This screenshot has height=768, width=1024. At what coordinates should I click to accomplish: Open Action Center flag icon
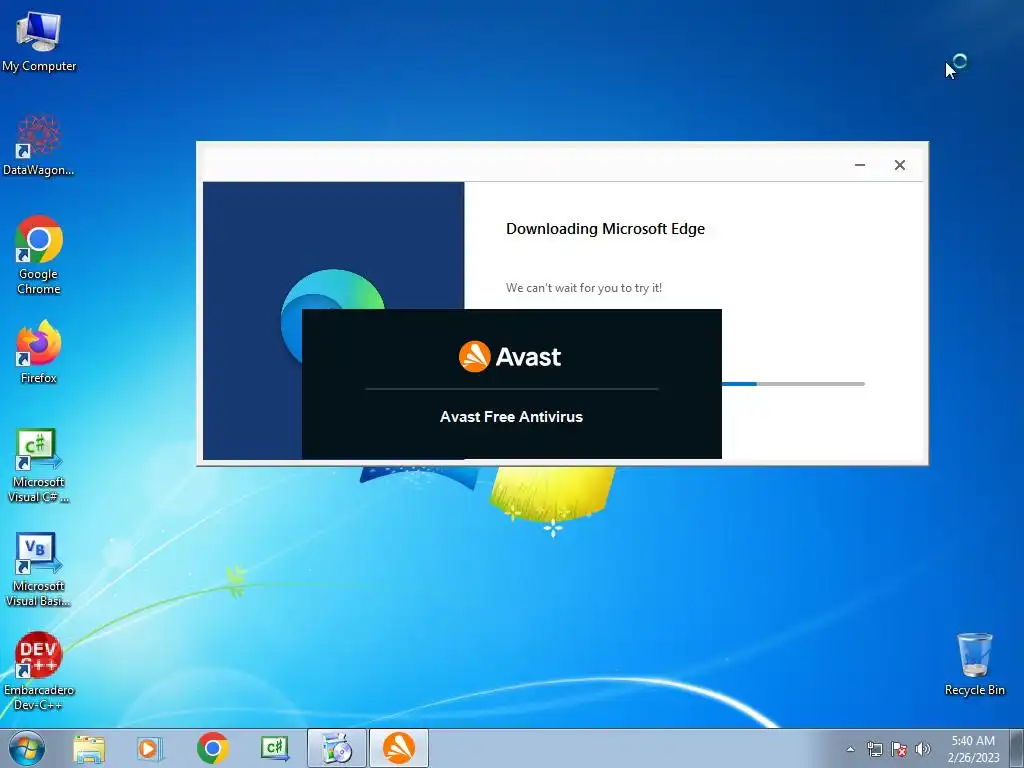point(899,749)
